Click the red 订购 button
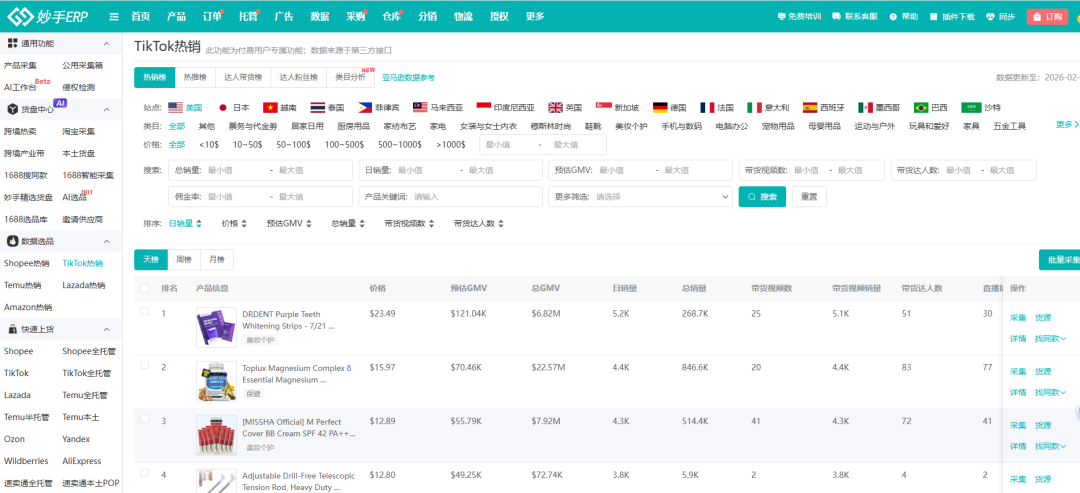The image size is (1080, 493). 1047,17
